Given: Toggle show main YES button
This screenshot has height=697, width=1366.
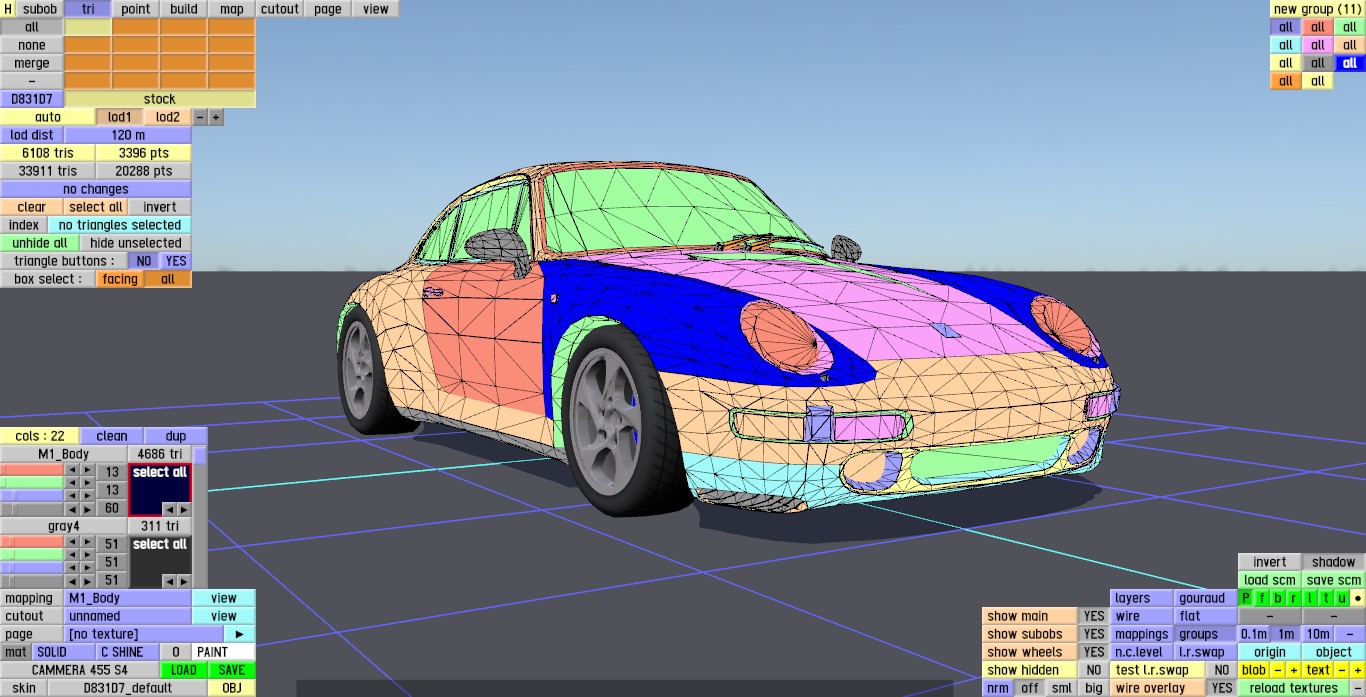Looking at the screenshot, I should (x=1094, y=616).
